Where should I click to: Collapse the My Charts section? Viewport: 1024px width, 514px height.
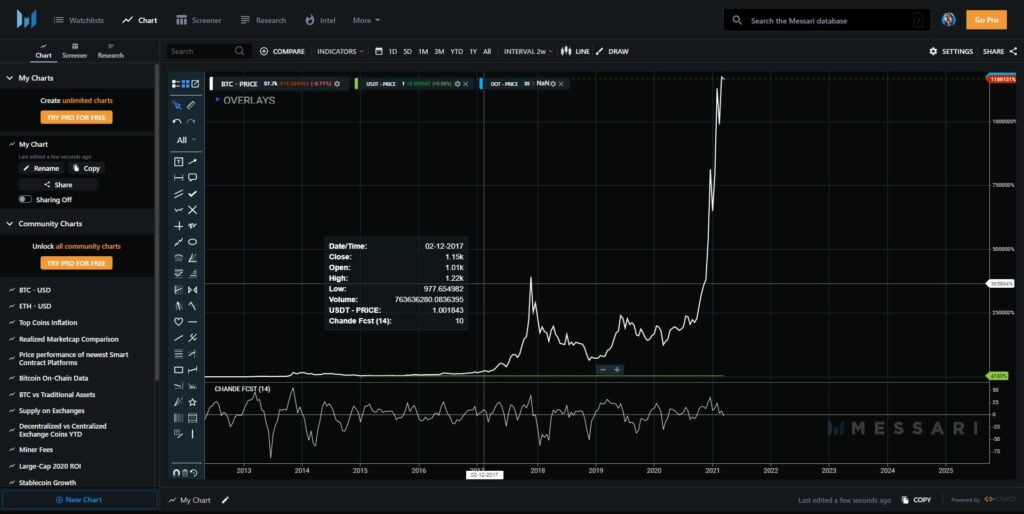point(10,78)
